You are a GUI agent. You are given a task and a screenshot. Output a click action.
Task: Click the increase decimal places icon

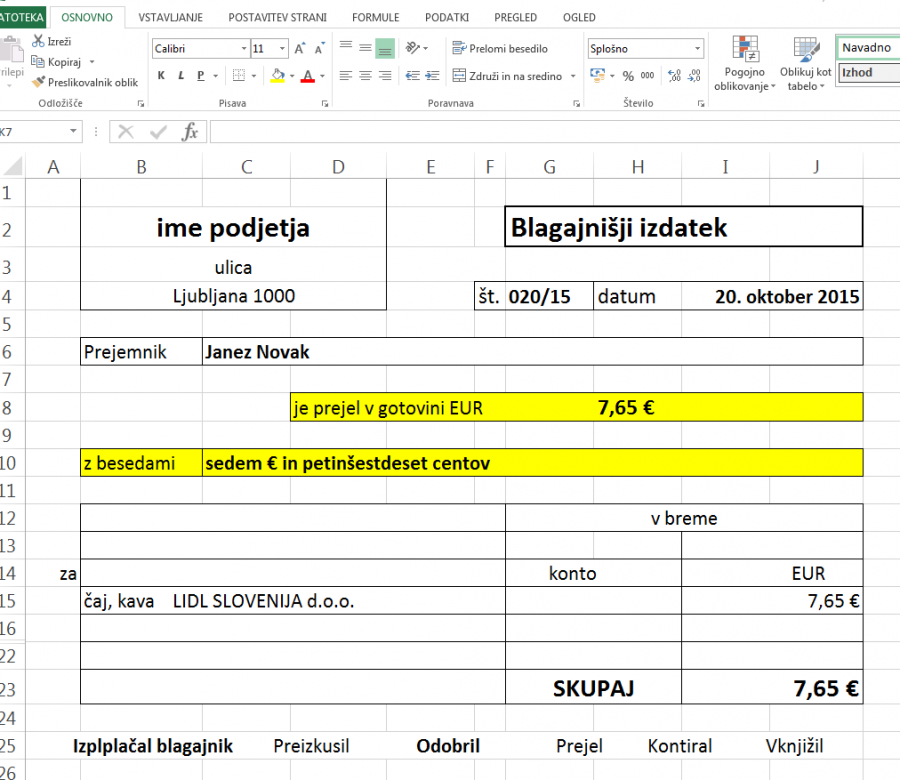673,76
